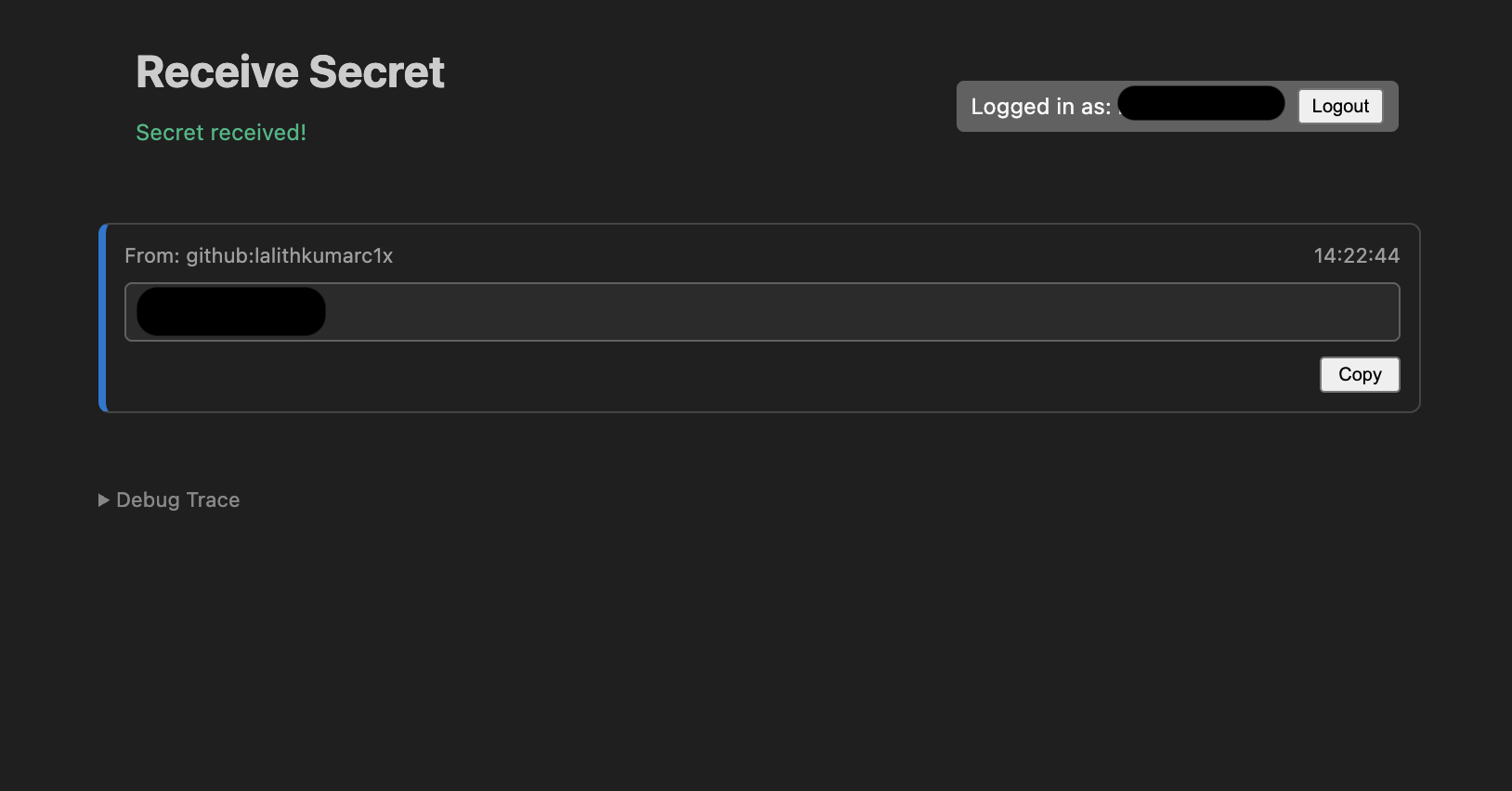1512x791 pixels.
Task: Click the timestamp 14:22:44
Action: [x=1357, y=255]
